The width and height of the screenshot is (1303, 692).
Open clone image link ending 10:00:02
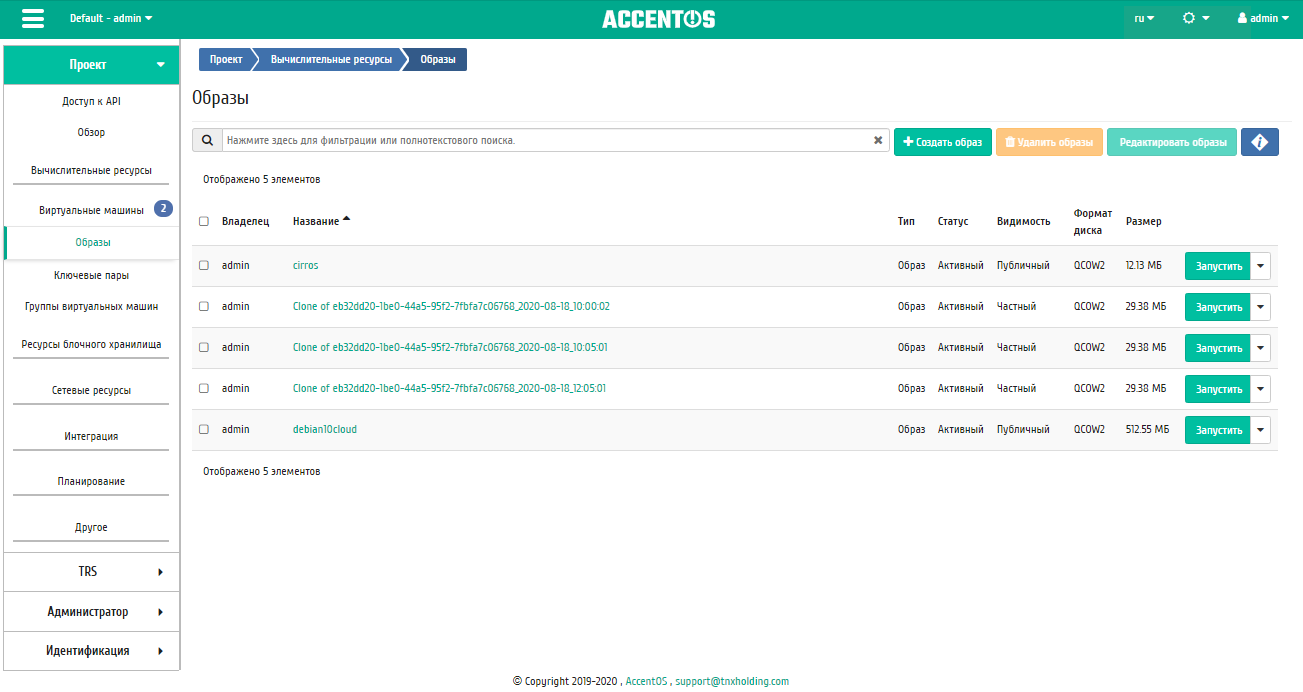[x=451, y=306]
